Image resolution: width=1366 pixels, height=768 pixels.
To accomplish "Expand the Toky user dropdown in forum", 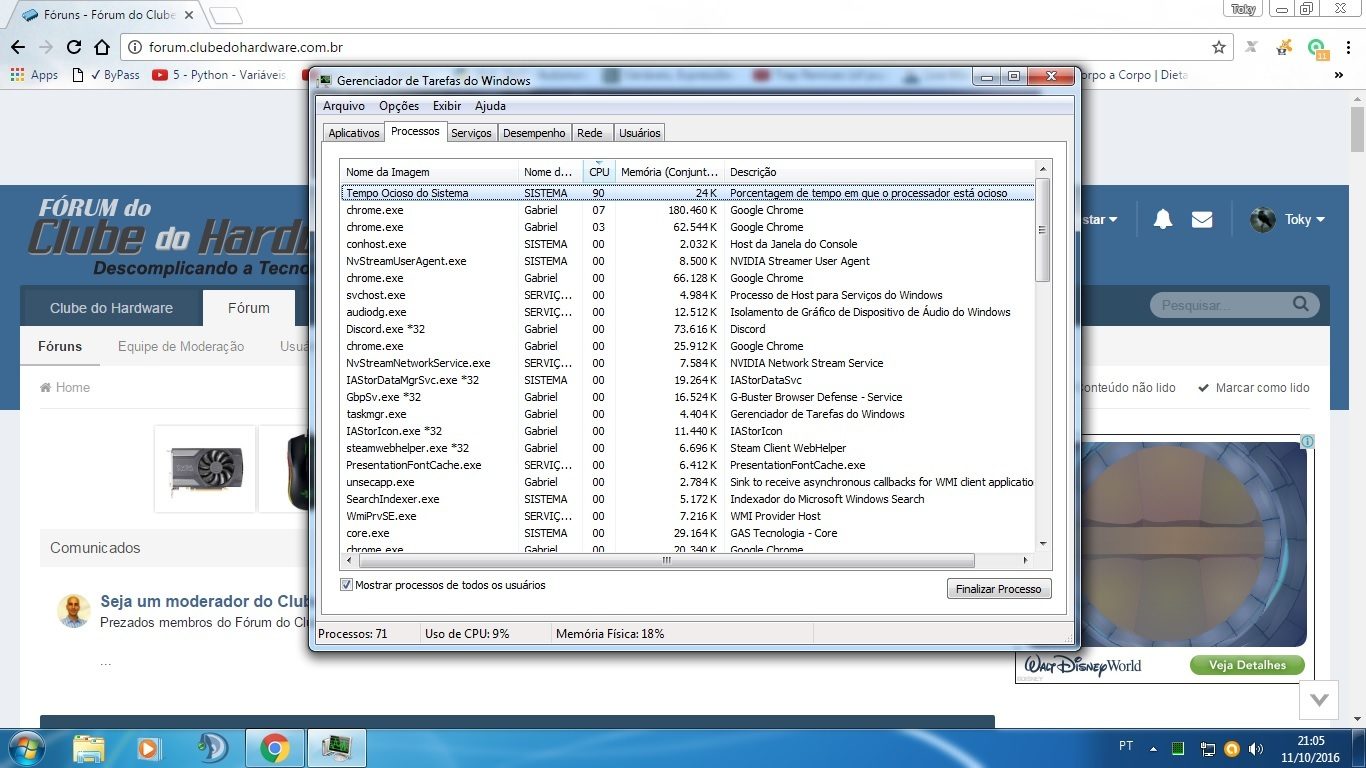I will tap(1289, 220).
